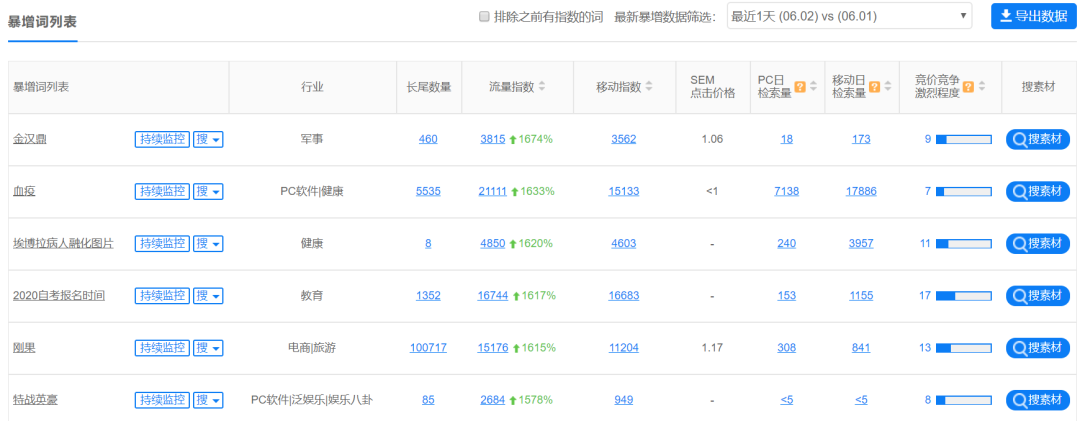Click 持续监控 for 金汉鼎

(162, 139)
